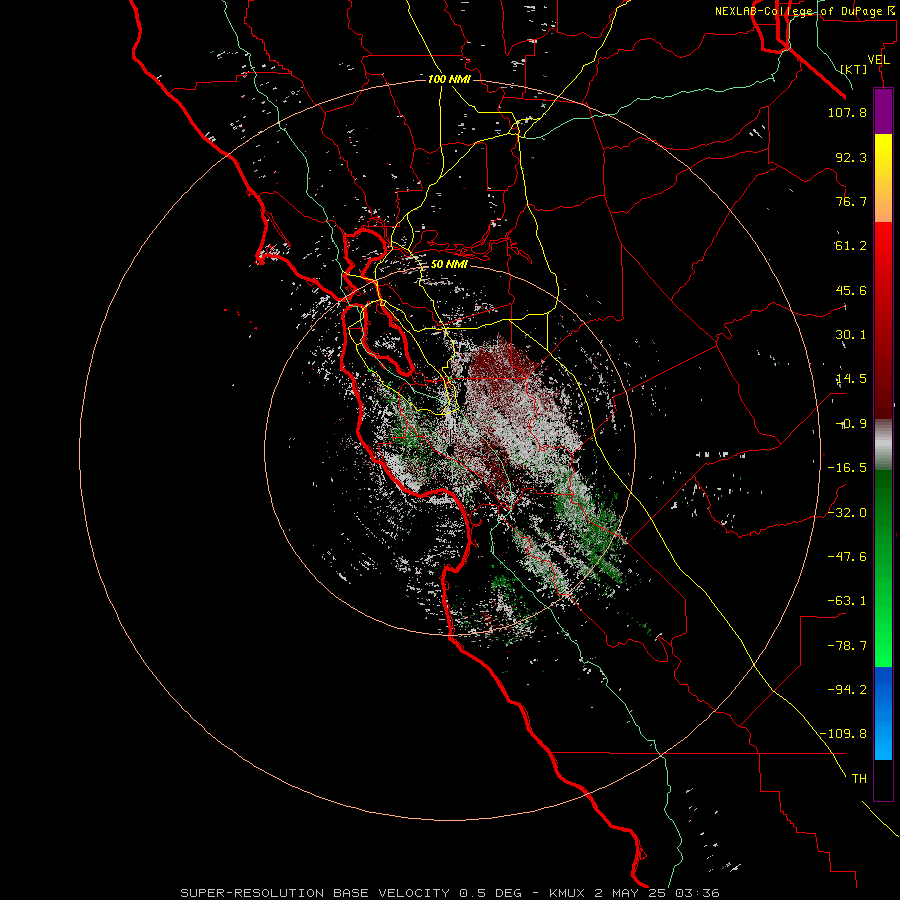Viewport: 900px width, 900px height.
Task: Click the 61.2 velocity scale value
Action: click(851, 246)
